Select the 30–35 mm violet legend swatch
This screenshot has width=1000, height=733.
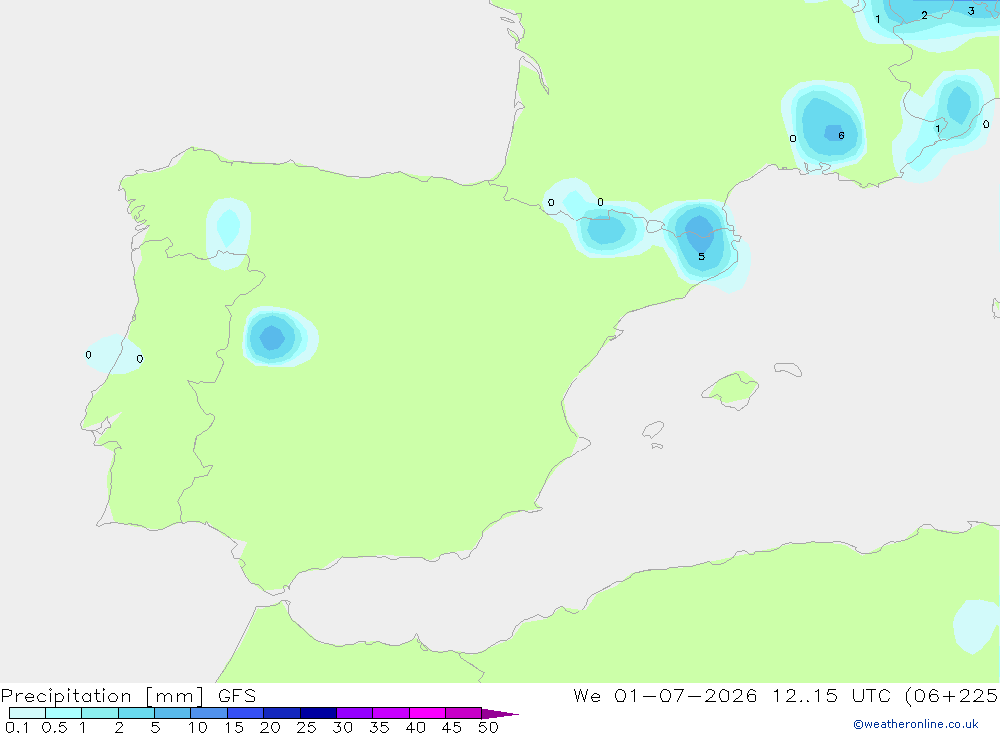354,713
